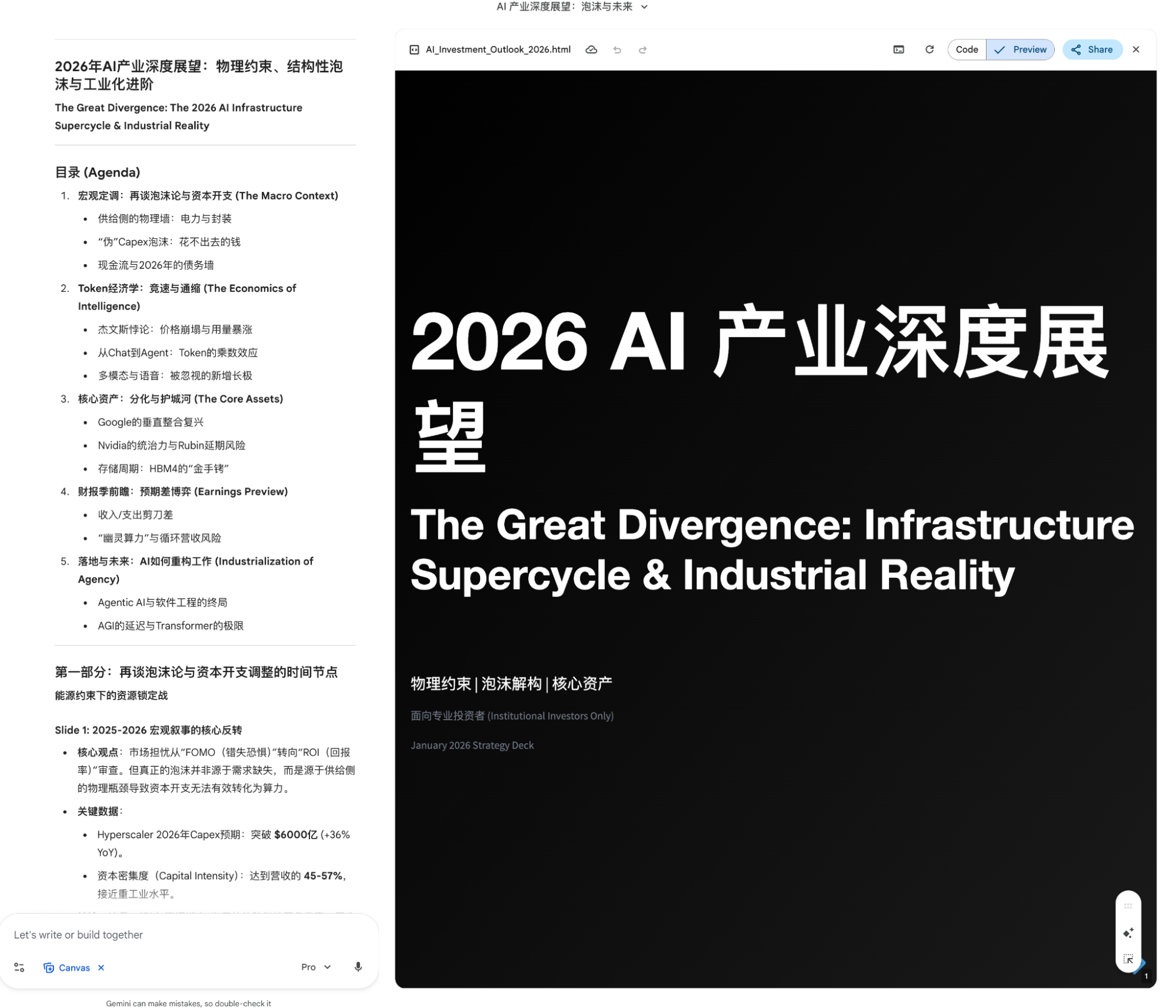Click the prompt input field

(176, 934)
